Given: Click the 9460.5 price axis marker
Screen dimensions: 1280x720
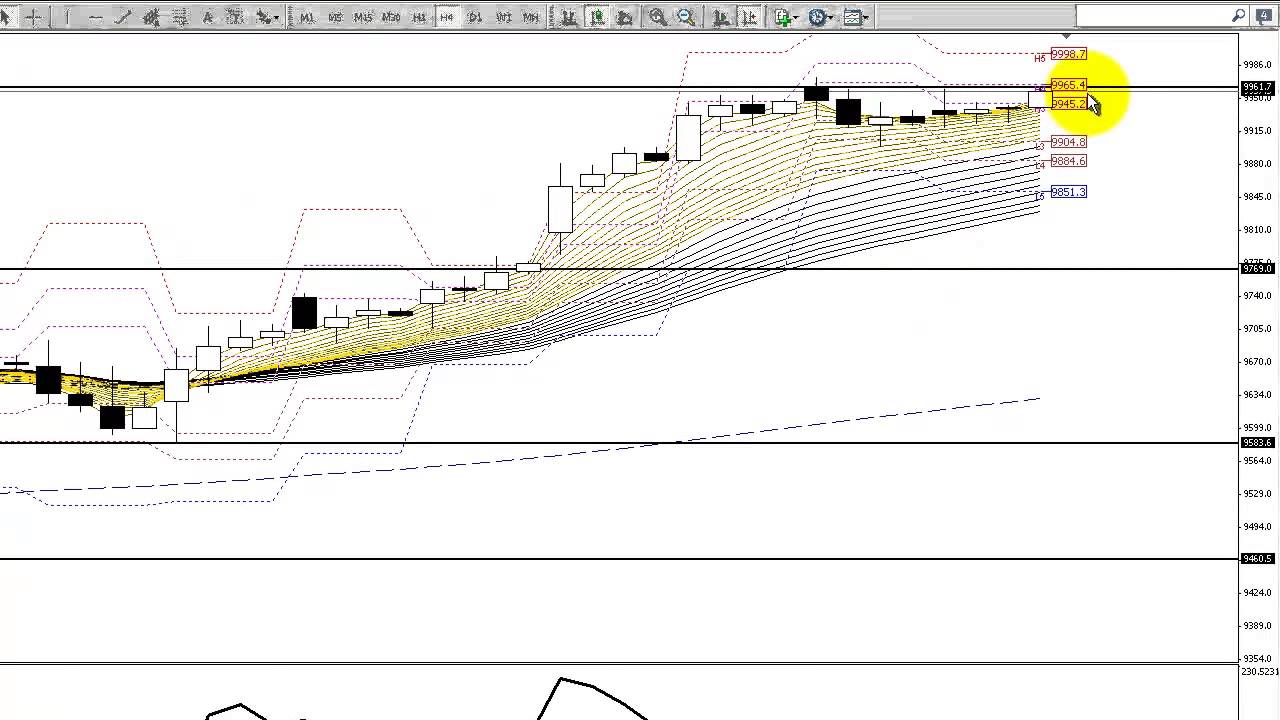Looking at the screenshot, I should click(x=1257, y=559).
